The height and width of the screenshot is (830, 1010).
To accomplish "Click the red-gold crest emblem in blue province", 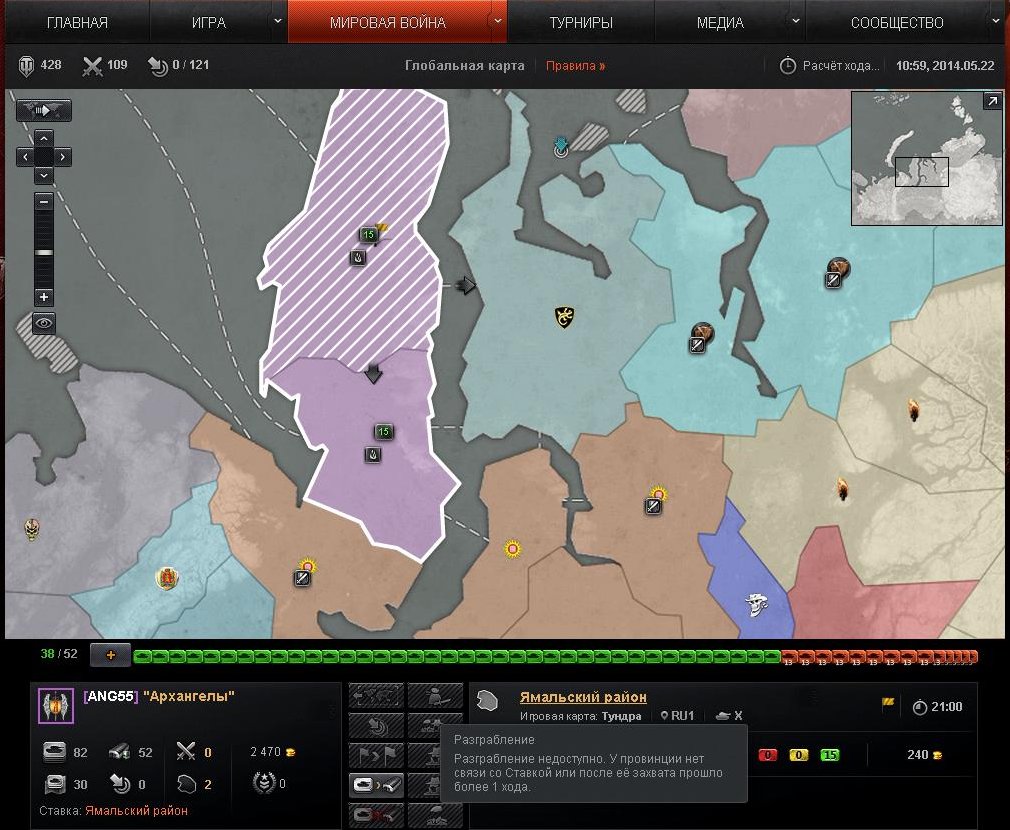I will coord(167,578).
